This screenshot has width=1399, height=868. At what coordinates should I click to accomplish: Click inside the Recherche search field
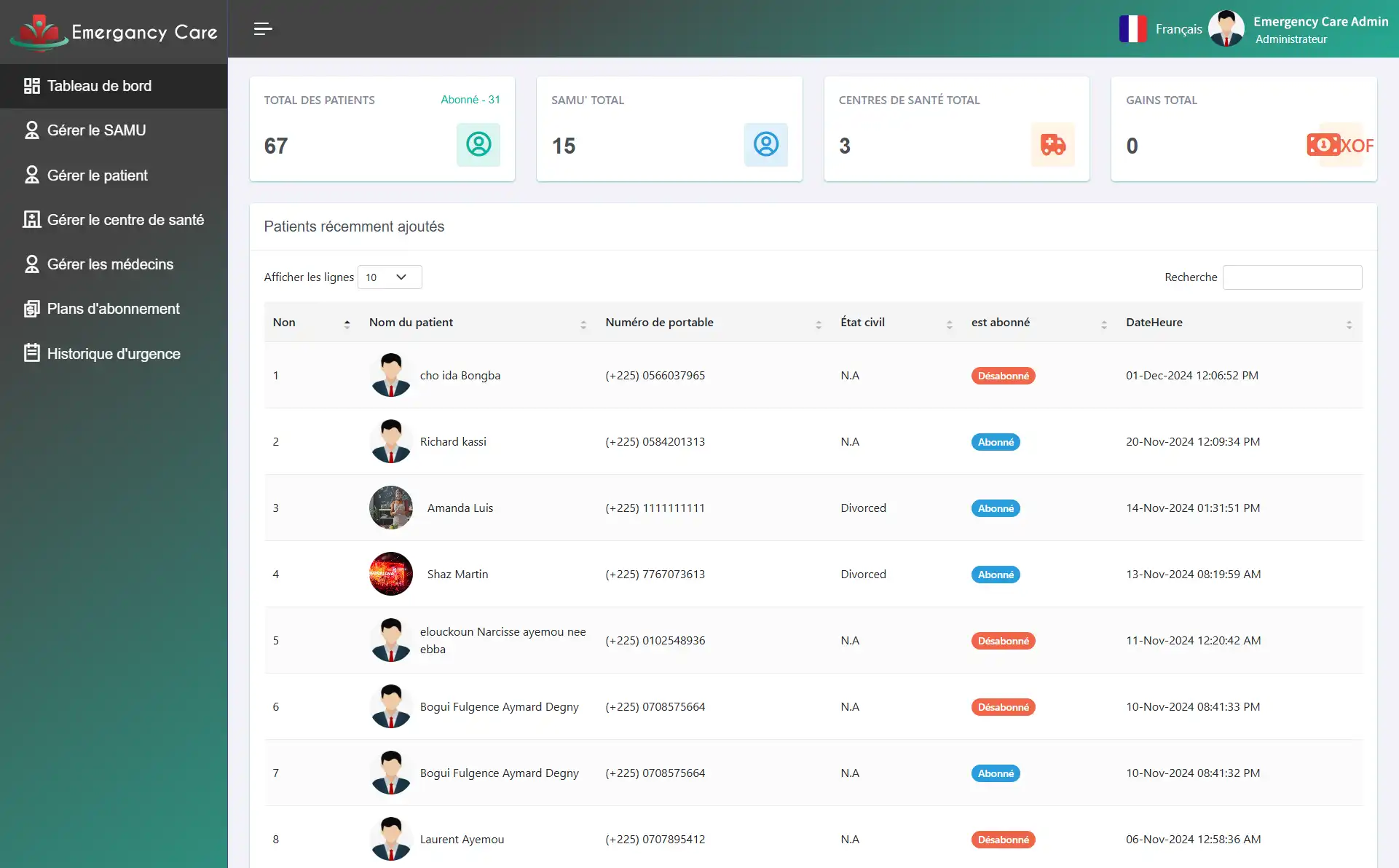tap(1293, 277)
